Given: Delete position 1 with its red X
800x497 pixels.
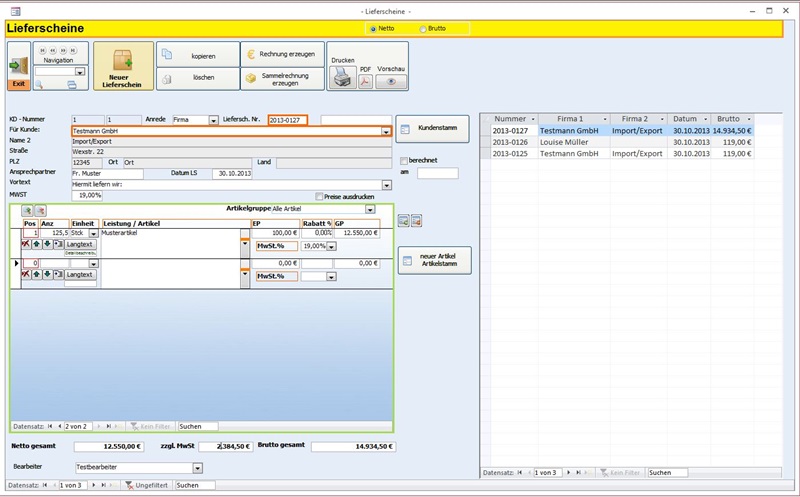Looking at the screenshot, I should 26,244.
